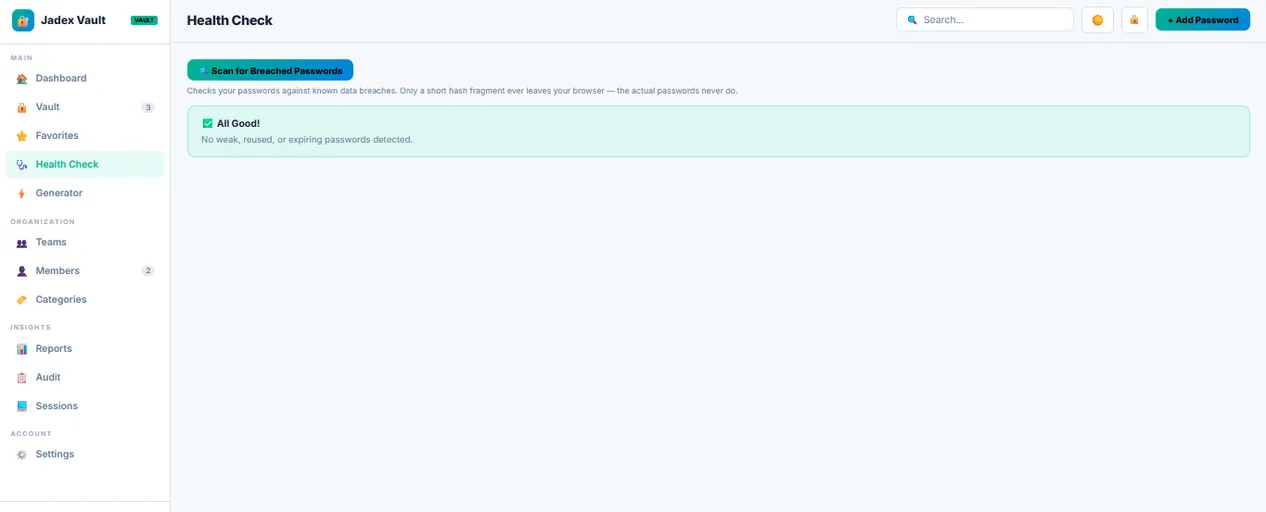Open the Sessions page
Screen dimensions: 1266x512
point(85,406)
